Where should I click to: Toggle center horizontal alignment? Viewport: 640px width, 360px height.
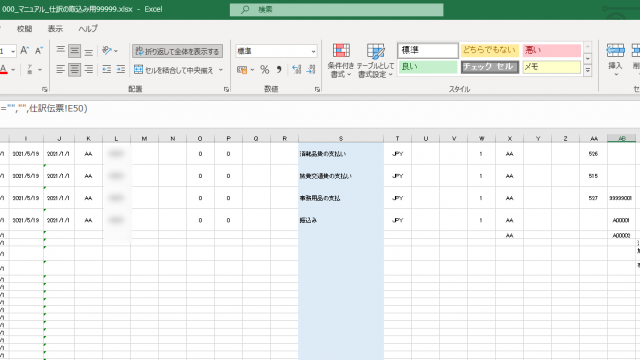tap(74, 69)
